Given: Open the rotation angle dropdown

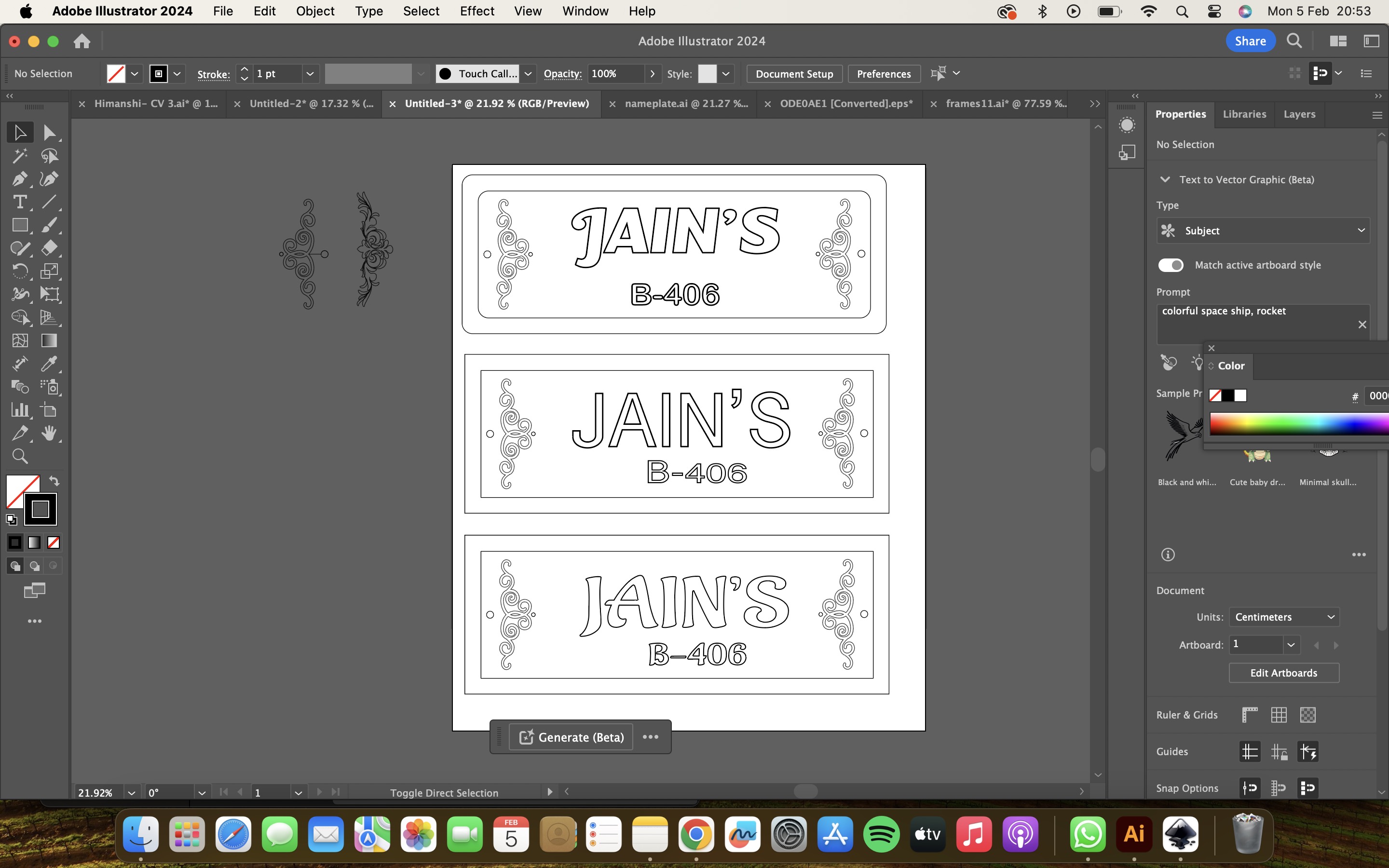Looking at the screenshot, I should click(x=202, y=793).
